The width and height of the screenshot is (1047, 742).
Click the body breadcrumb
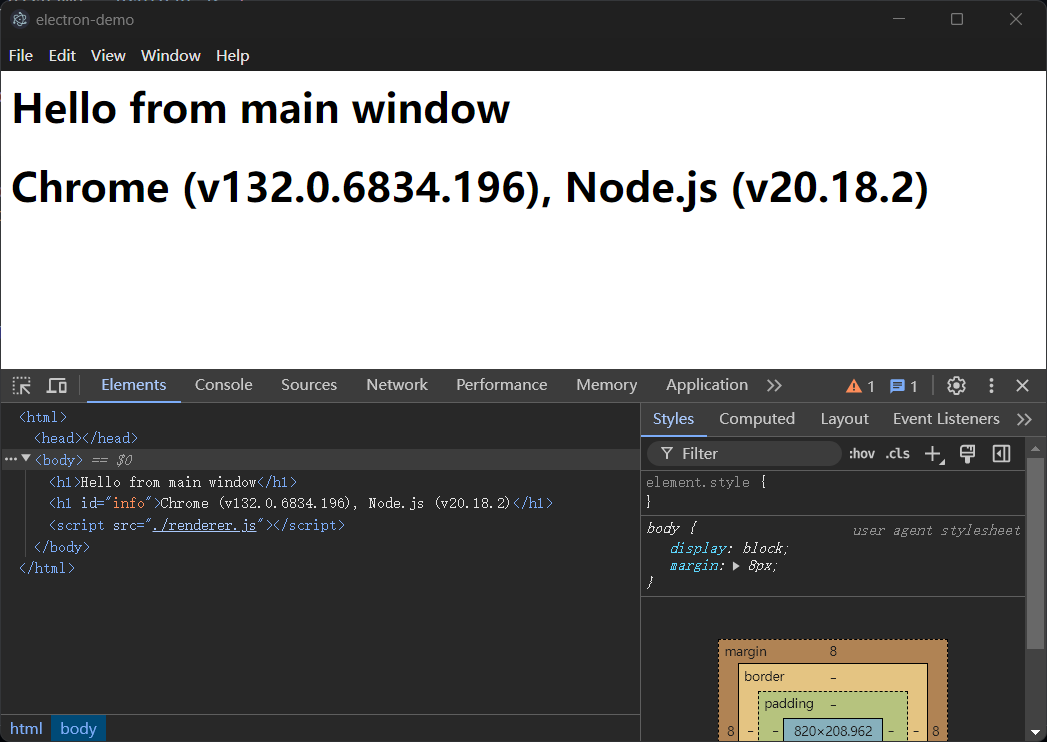[x=78, y=729]
